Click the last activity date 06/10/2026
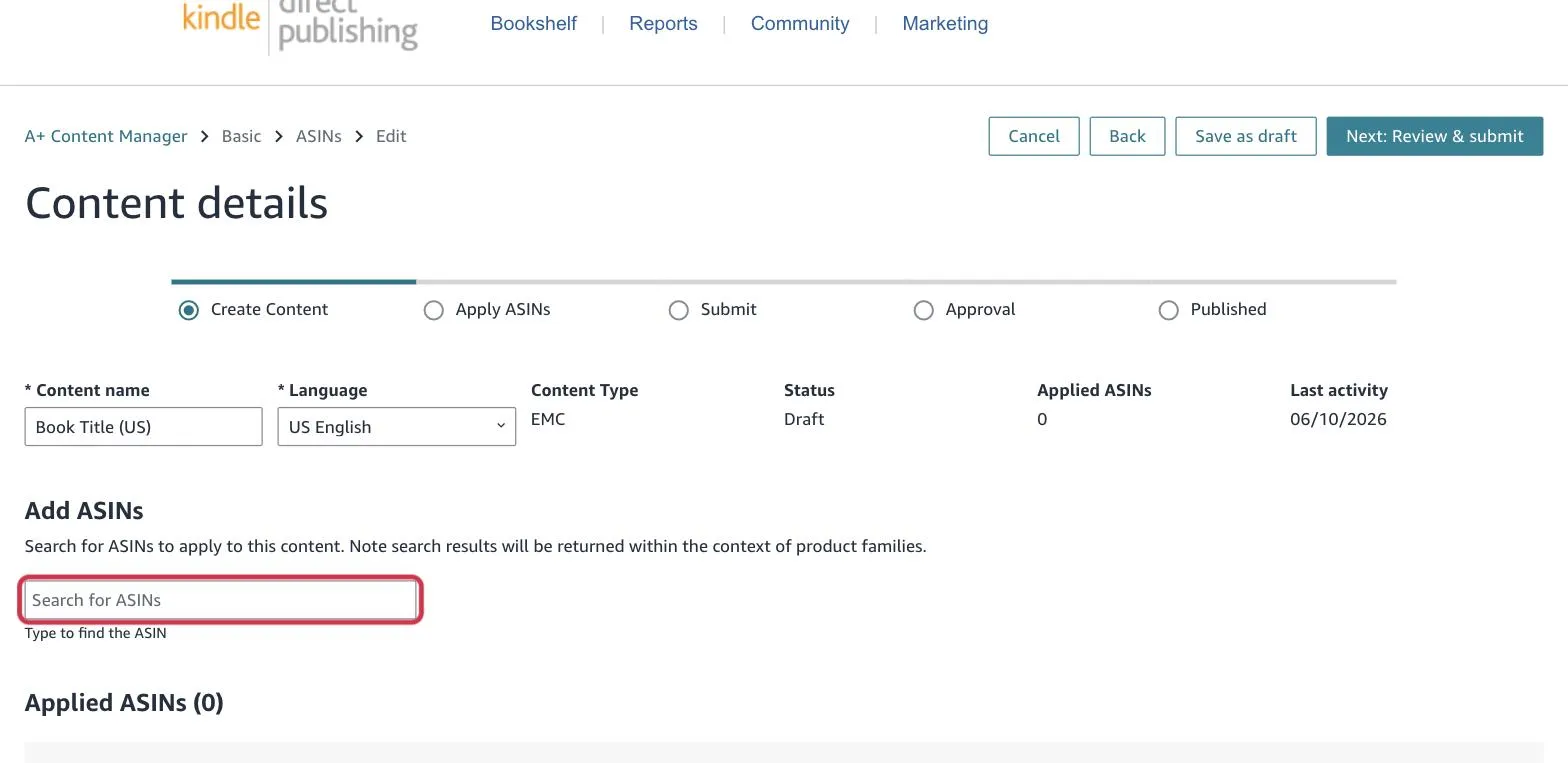The width and height of the screenshot is (1568, 763). click(x=1338, y=419)
